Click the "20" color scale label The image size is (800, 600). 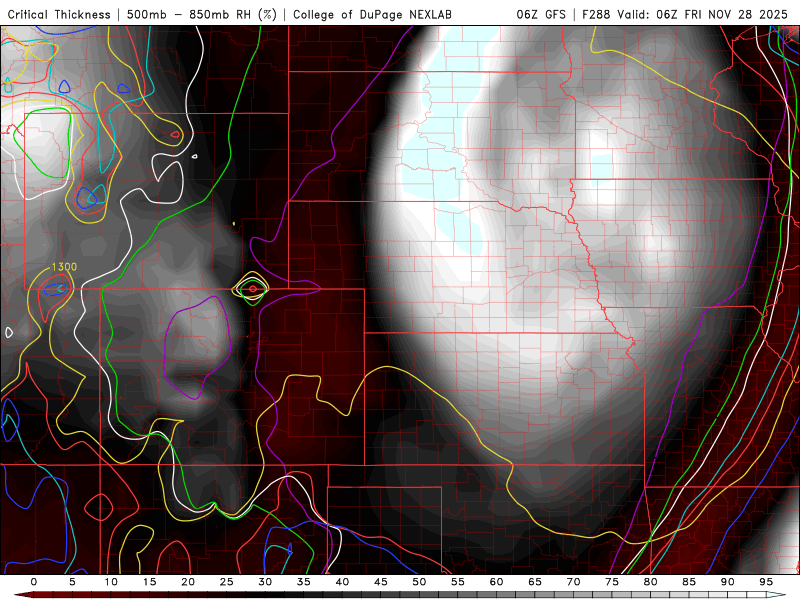[x=188, y=582]
